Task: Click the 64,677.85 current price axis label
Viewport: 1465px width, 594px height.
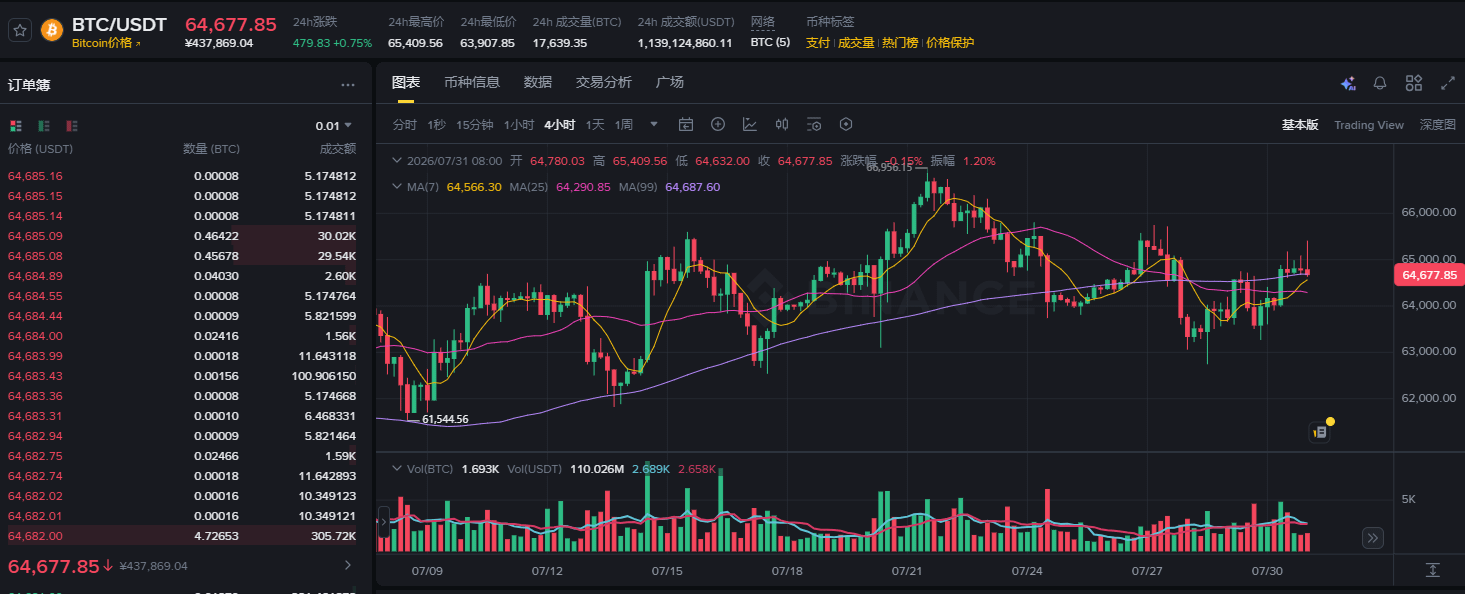Action: (1429, 274)
